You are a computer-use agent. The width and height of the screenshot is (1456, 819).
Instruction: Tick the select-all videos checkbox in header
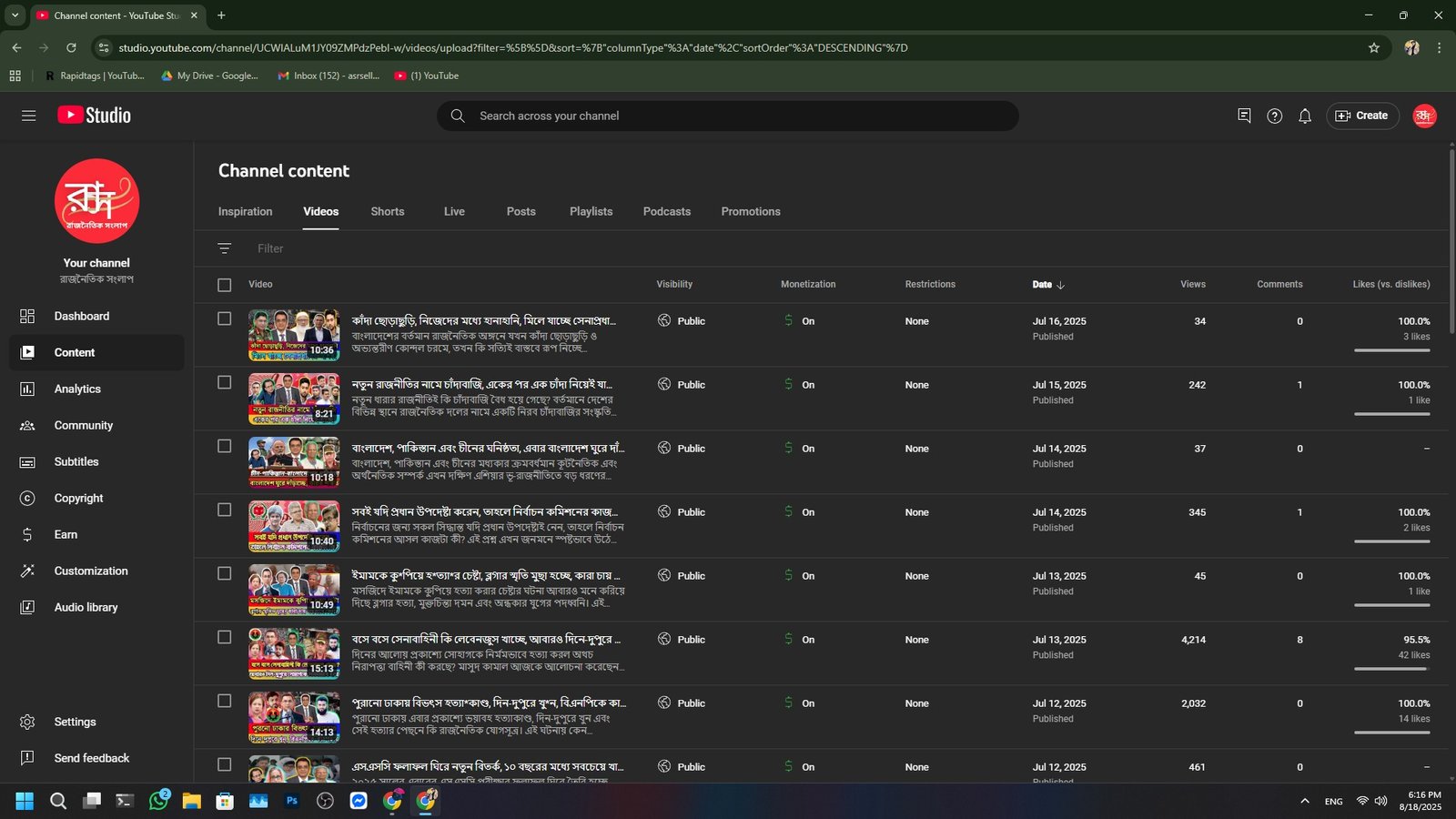point(225,285)
